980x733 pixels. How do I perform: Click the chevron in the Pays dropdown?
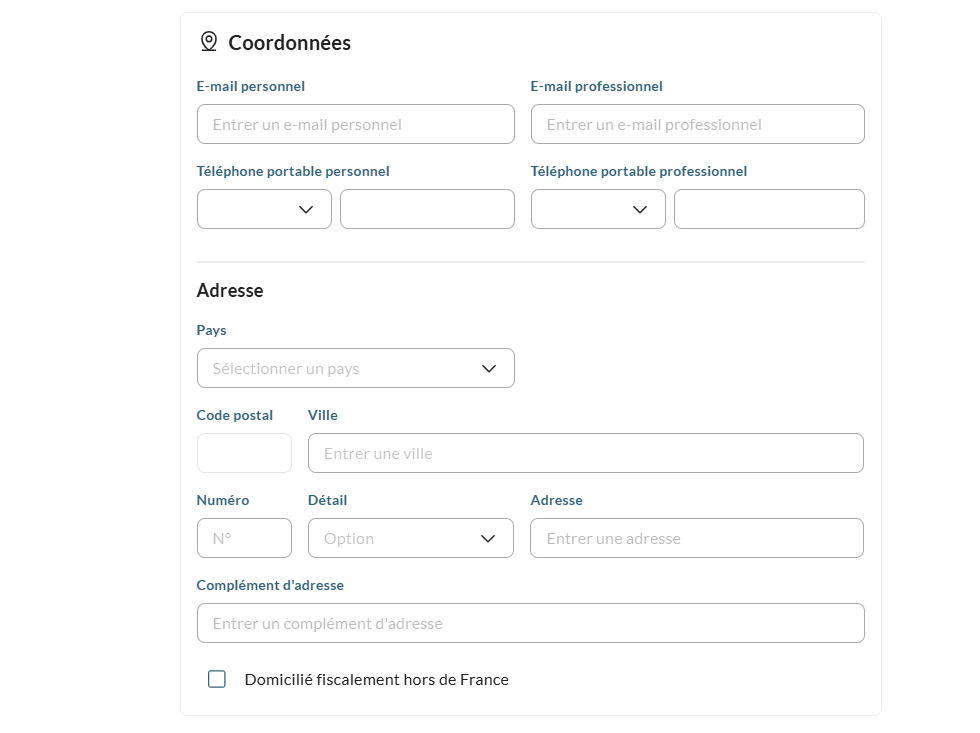coord(489,369)
